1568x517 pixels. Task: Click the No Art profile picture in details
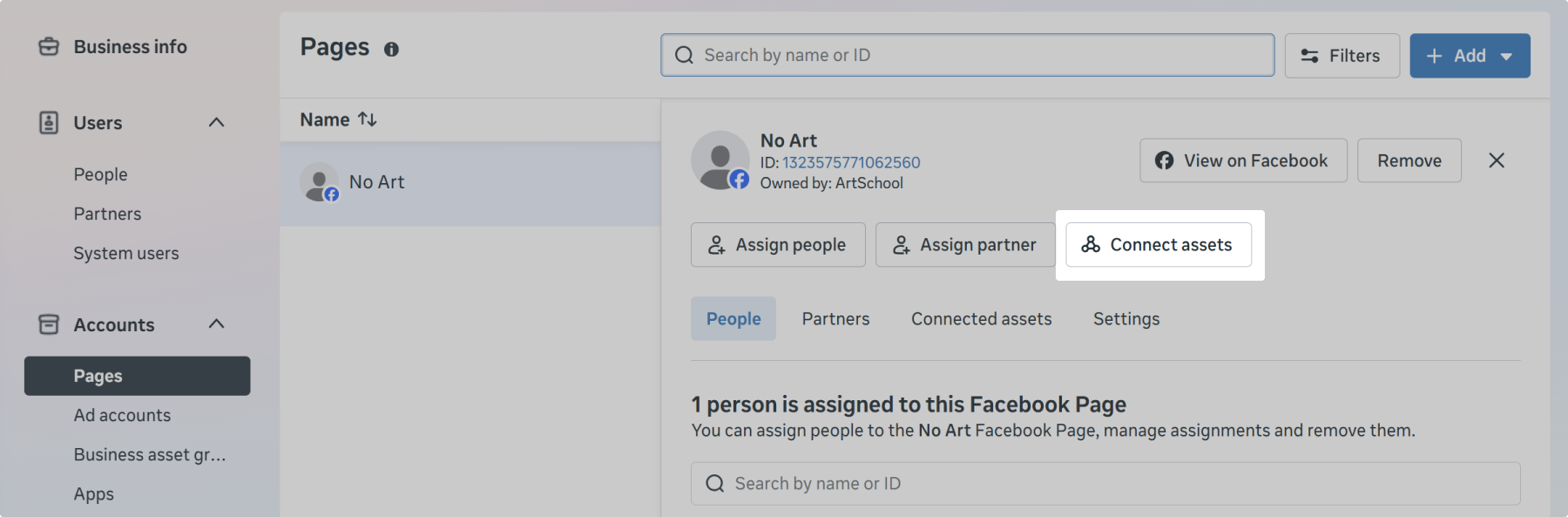(720, 160)
